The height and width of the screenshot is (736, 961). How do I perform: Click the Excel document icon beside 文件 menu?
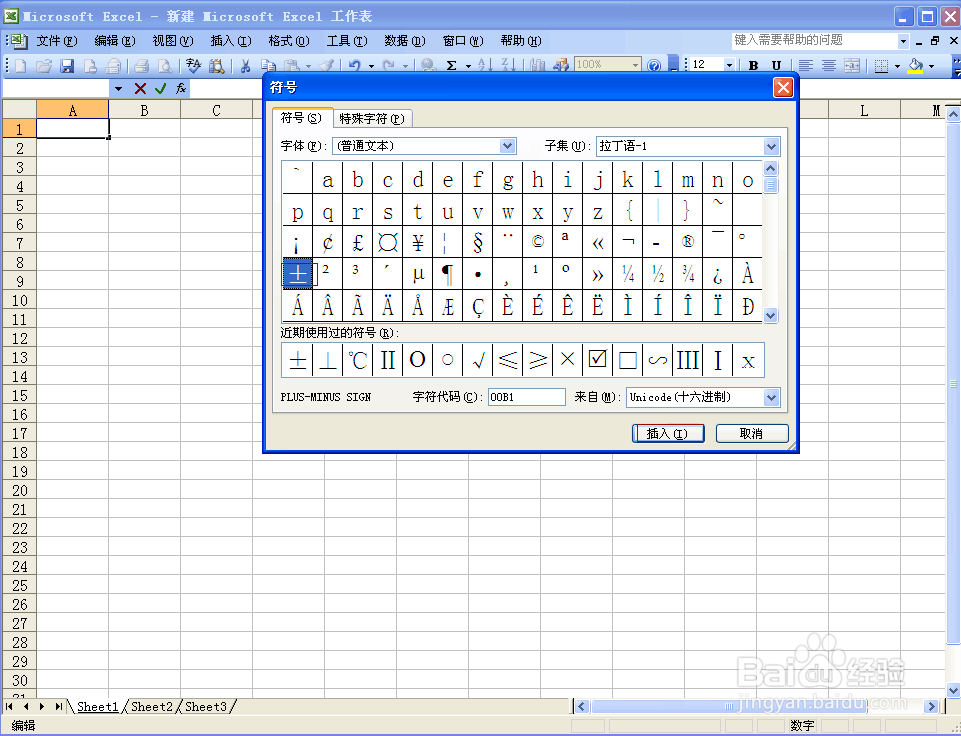pos(19,41)
